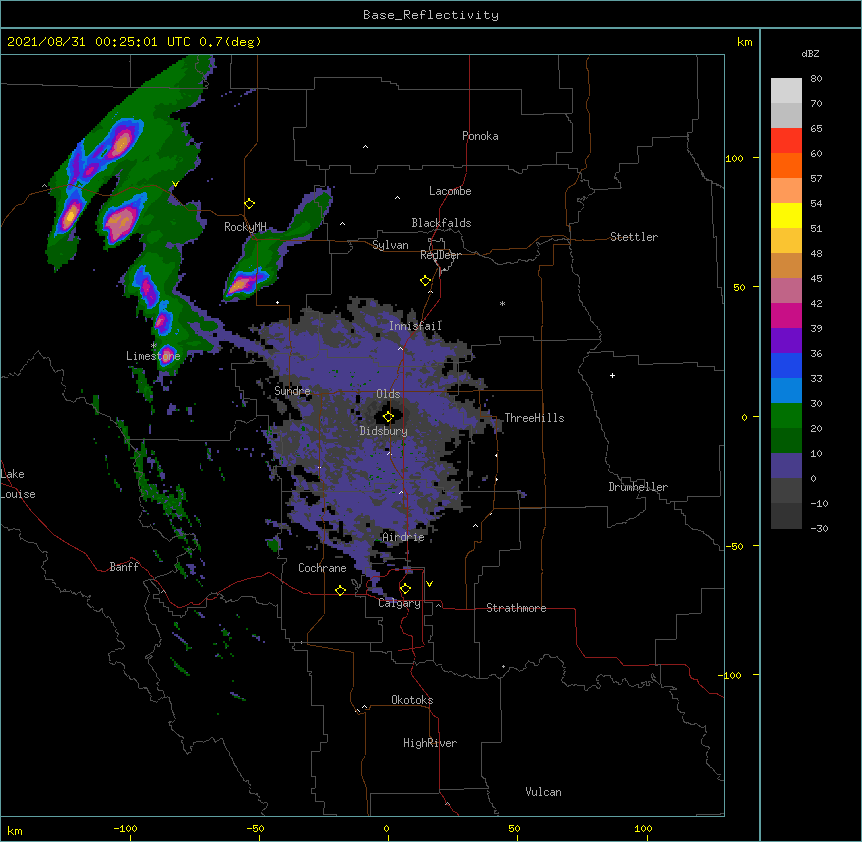Click the Stettler city label
The image size is (862, 842).
point(634,237)
